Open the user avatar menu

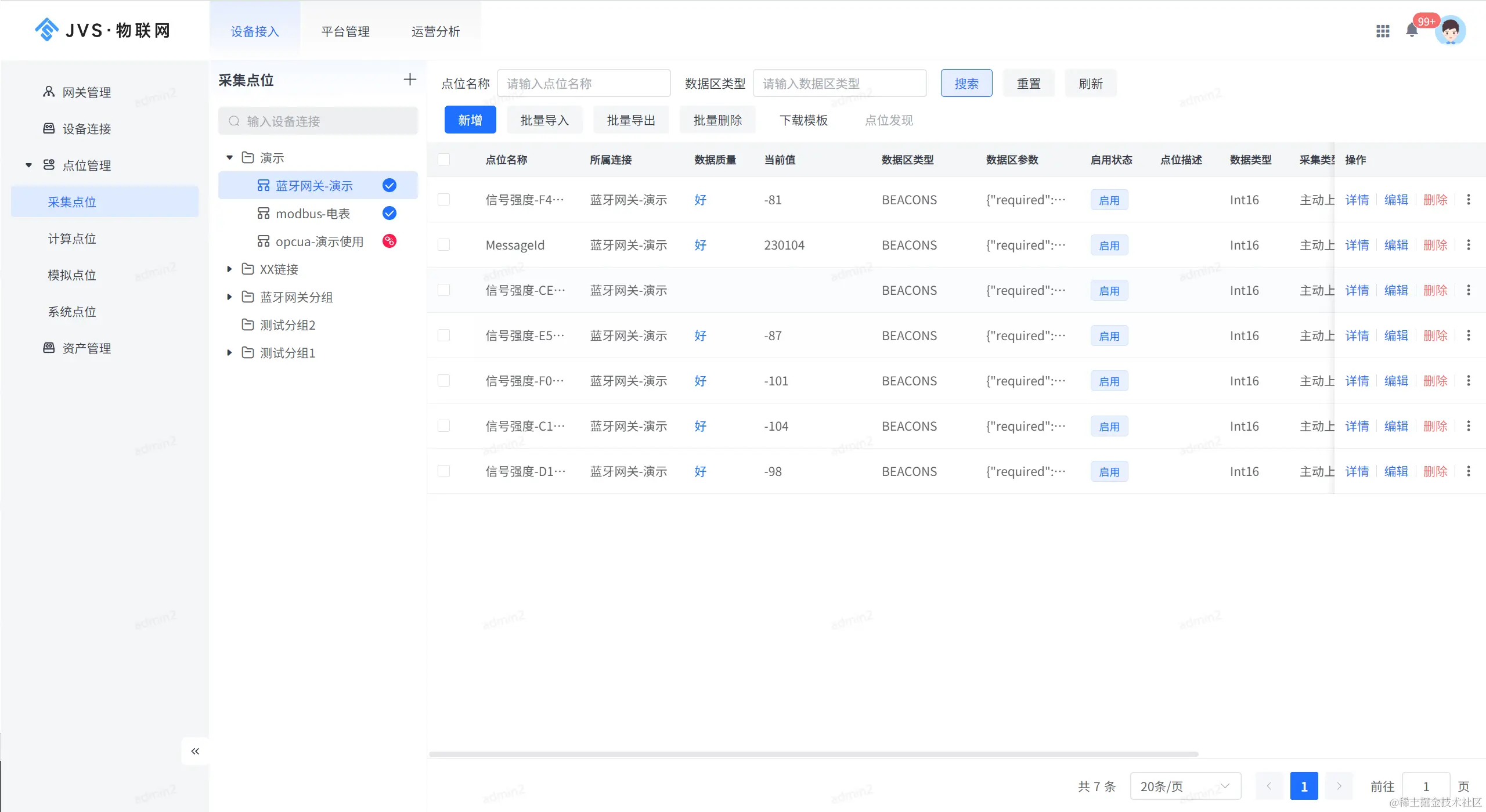(1449, 31)
